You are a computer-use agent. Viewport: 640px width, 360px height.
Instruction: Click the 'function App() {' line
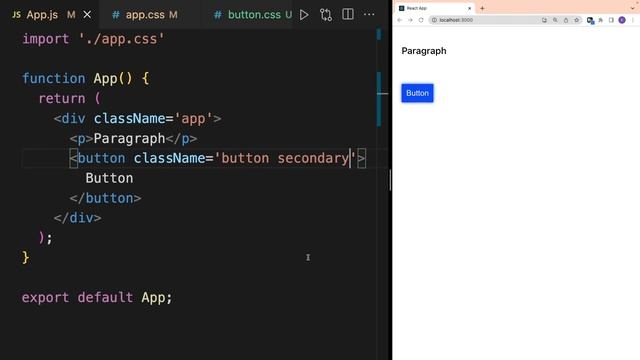[86, 78]
